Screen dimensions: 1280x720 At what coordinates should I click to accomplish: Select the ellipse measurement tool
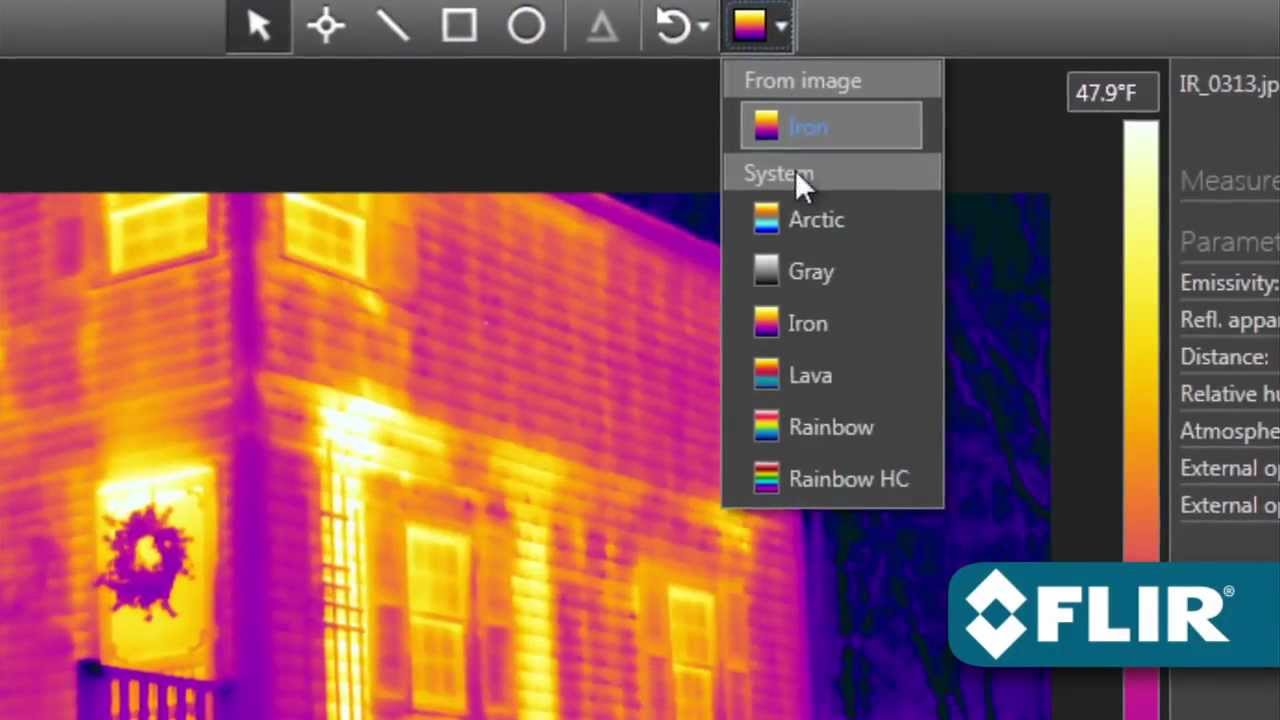pos(526,26)
